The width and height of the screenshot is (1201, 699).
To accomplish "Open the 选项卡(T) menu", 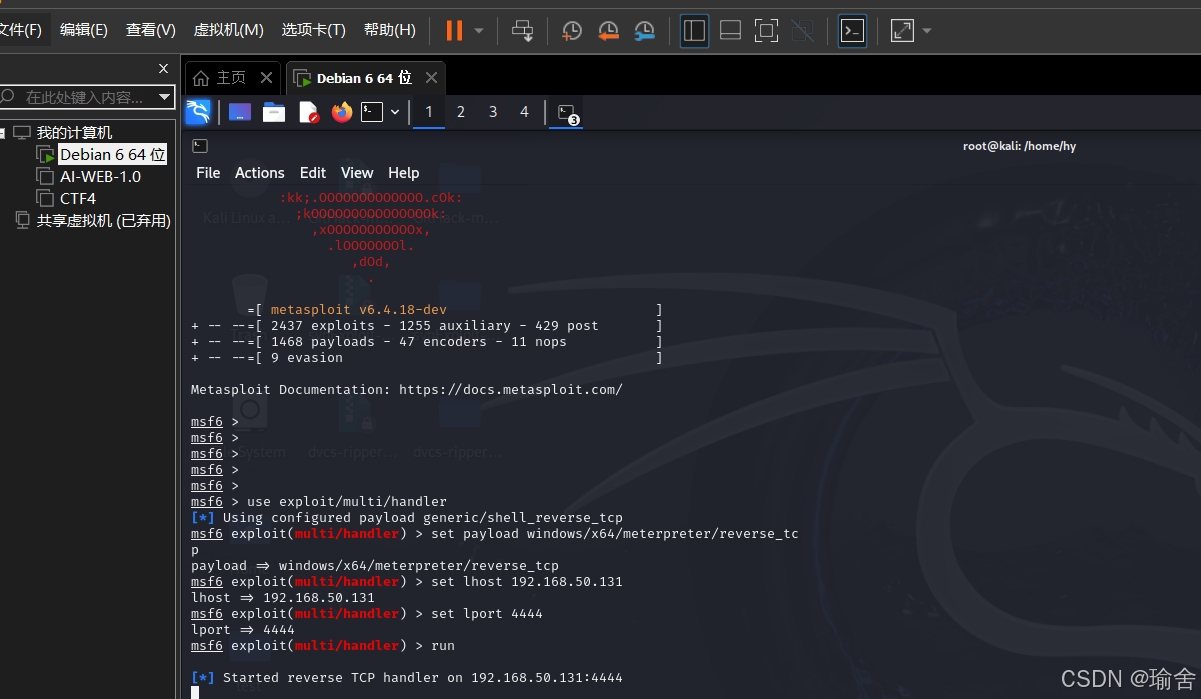I will click(x=313, y=30).
